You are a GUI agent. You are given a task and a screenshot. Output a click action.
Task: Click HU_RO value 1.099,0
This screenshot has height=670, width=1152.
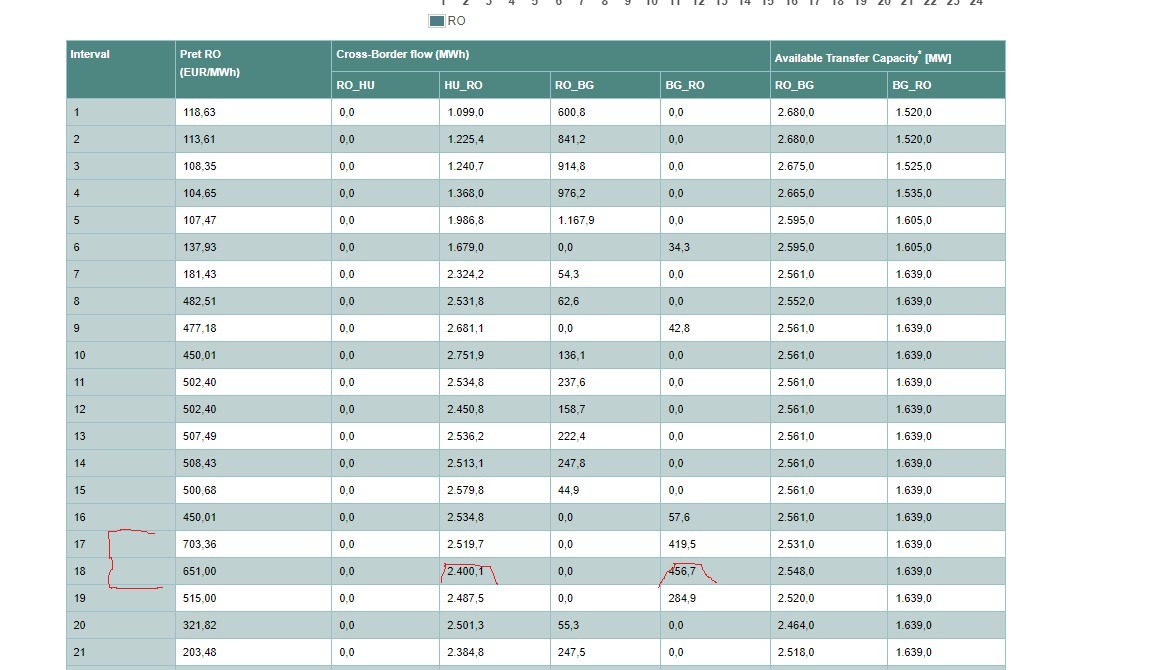pos(466,112)
